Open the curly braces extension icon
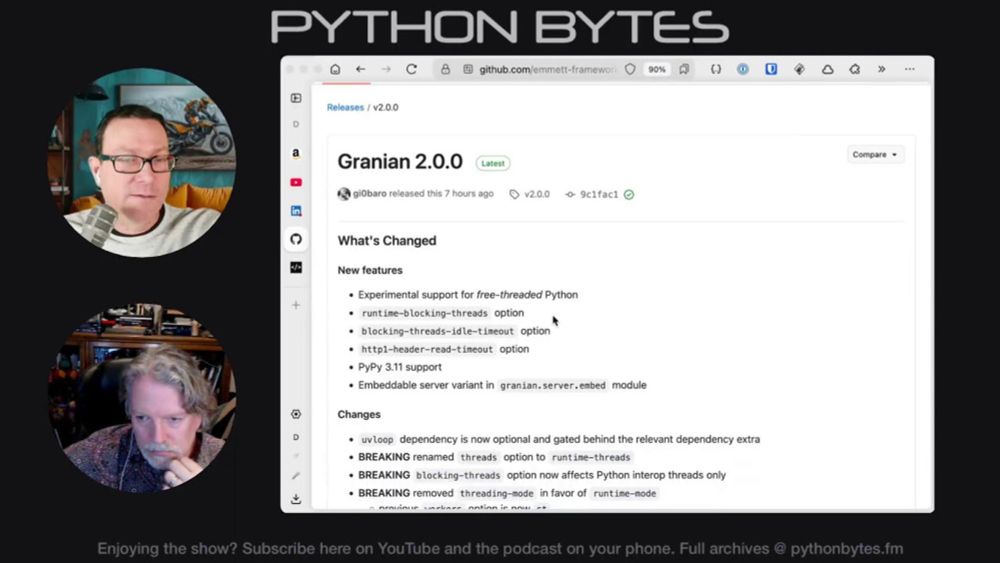 pyautogui.click(x=716, y=69)
